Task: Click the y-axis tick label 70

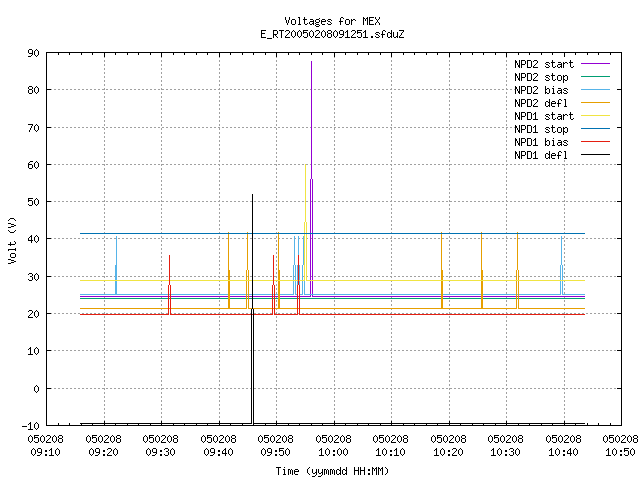Action: (x=33, y=128)
